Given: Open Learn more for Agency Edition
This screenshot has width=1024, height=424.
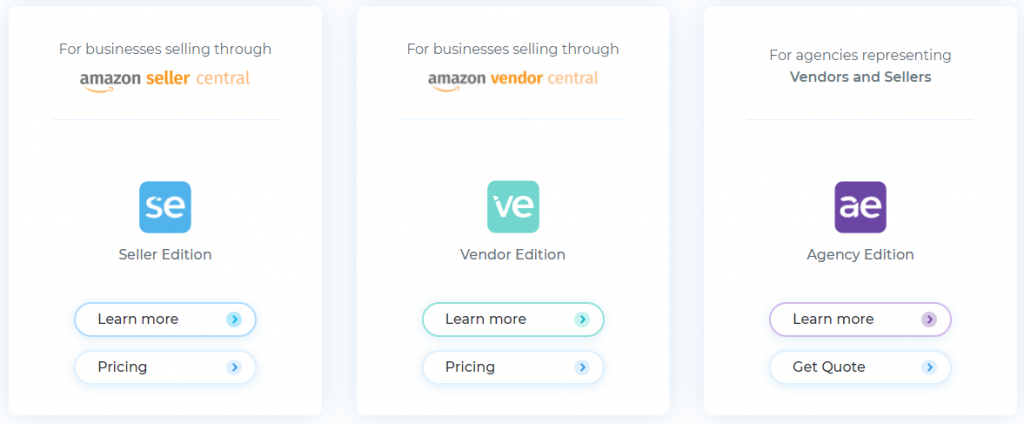Looking at the screenshot, I should [860, 319].
